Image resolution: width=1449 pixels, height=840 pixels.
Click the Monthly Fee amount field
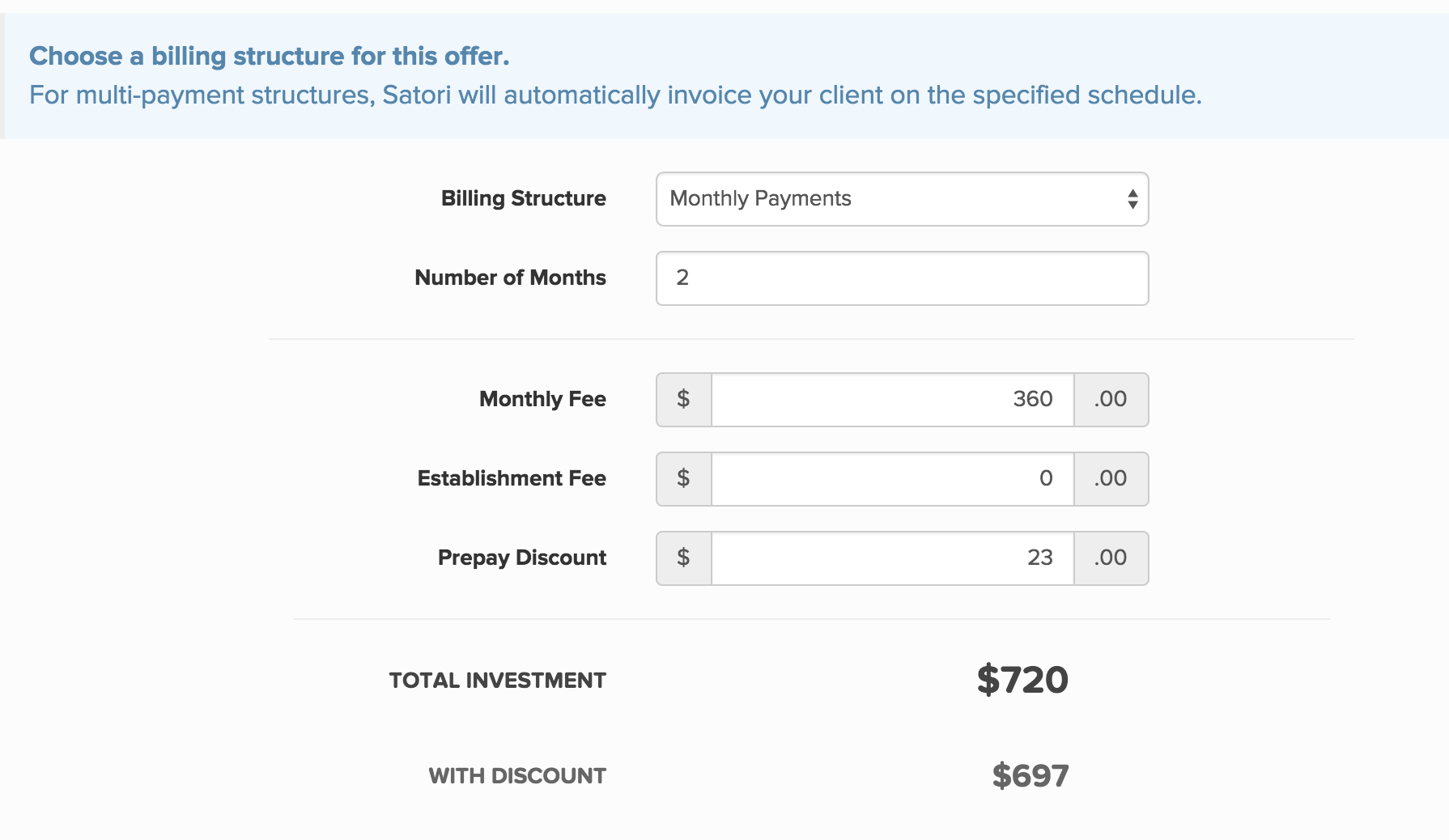tap(892, 400)
